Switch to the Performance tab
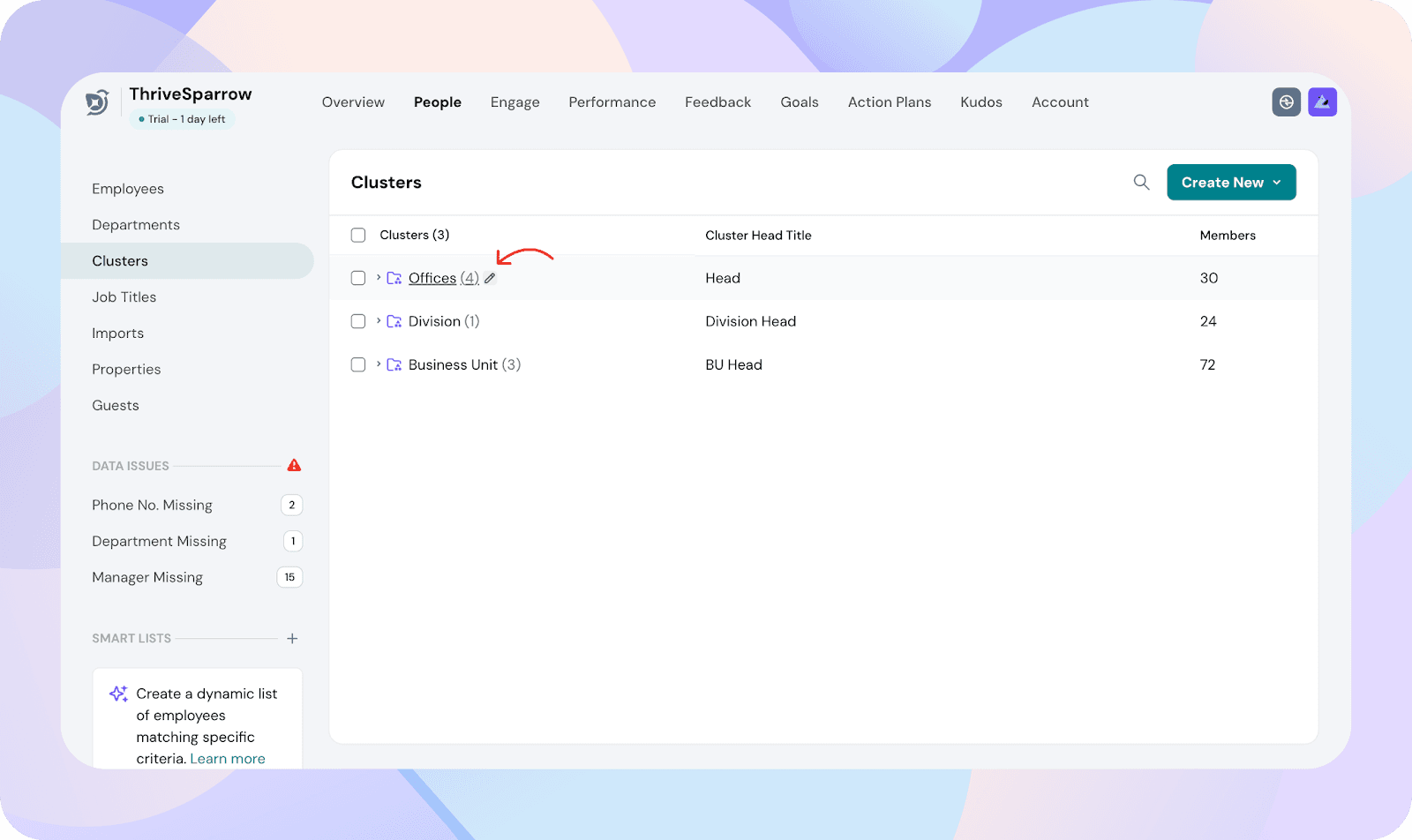 click(612, 102)
